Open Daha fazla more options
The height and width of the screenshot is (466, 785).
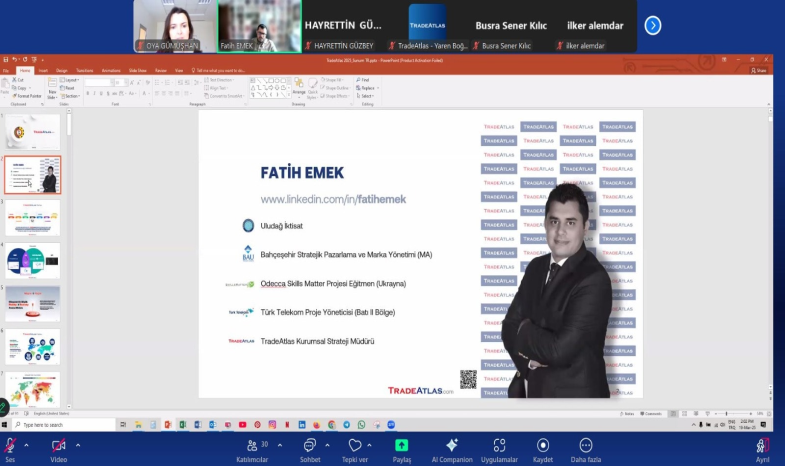click(x=586, y=446)
